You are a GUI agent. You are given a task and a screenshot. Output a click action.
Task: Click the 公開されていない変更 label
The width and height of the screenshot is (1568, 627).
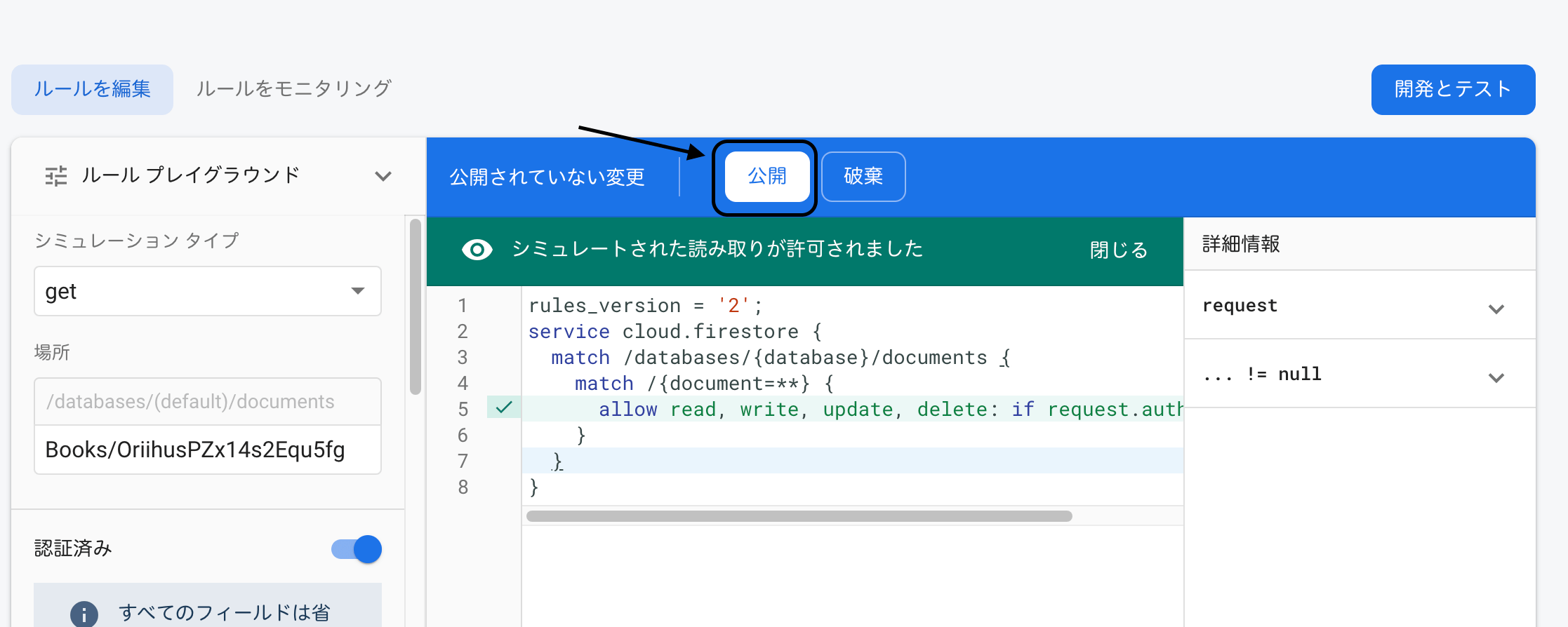pyautogui.click(x=547, y=177)
